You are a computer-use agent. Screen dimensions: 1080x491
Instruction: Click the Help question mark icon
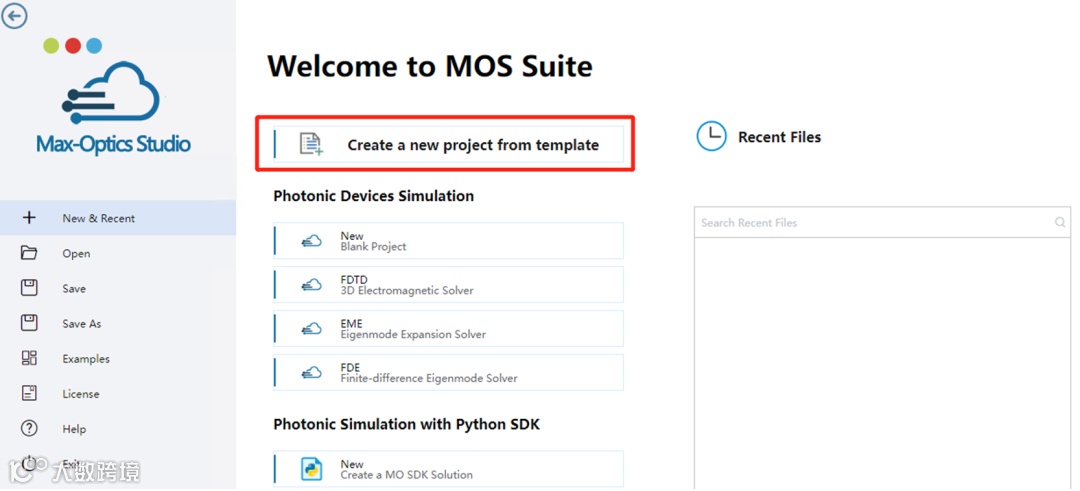29,428
